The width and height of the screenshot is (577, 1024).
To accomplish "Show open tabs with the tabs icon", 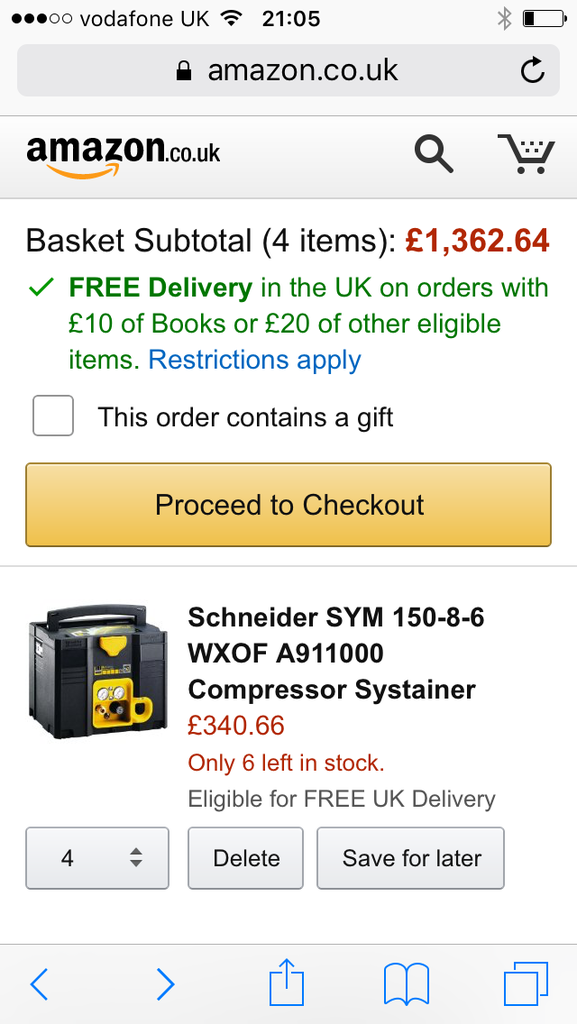I will click(526, 984).
